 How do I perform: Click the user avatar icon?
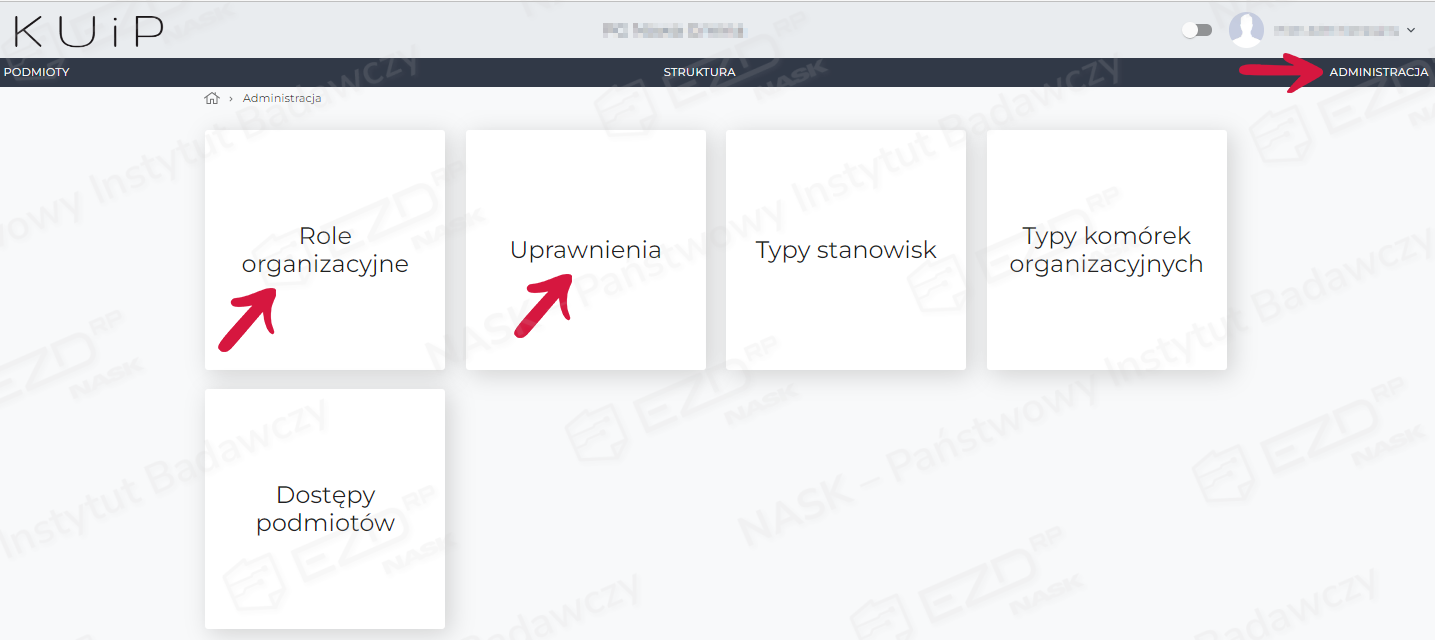(x=1246, y=30)
